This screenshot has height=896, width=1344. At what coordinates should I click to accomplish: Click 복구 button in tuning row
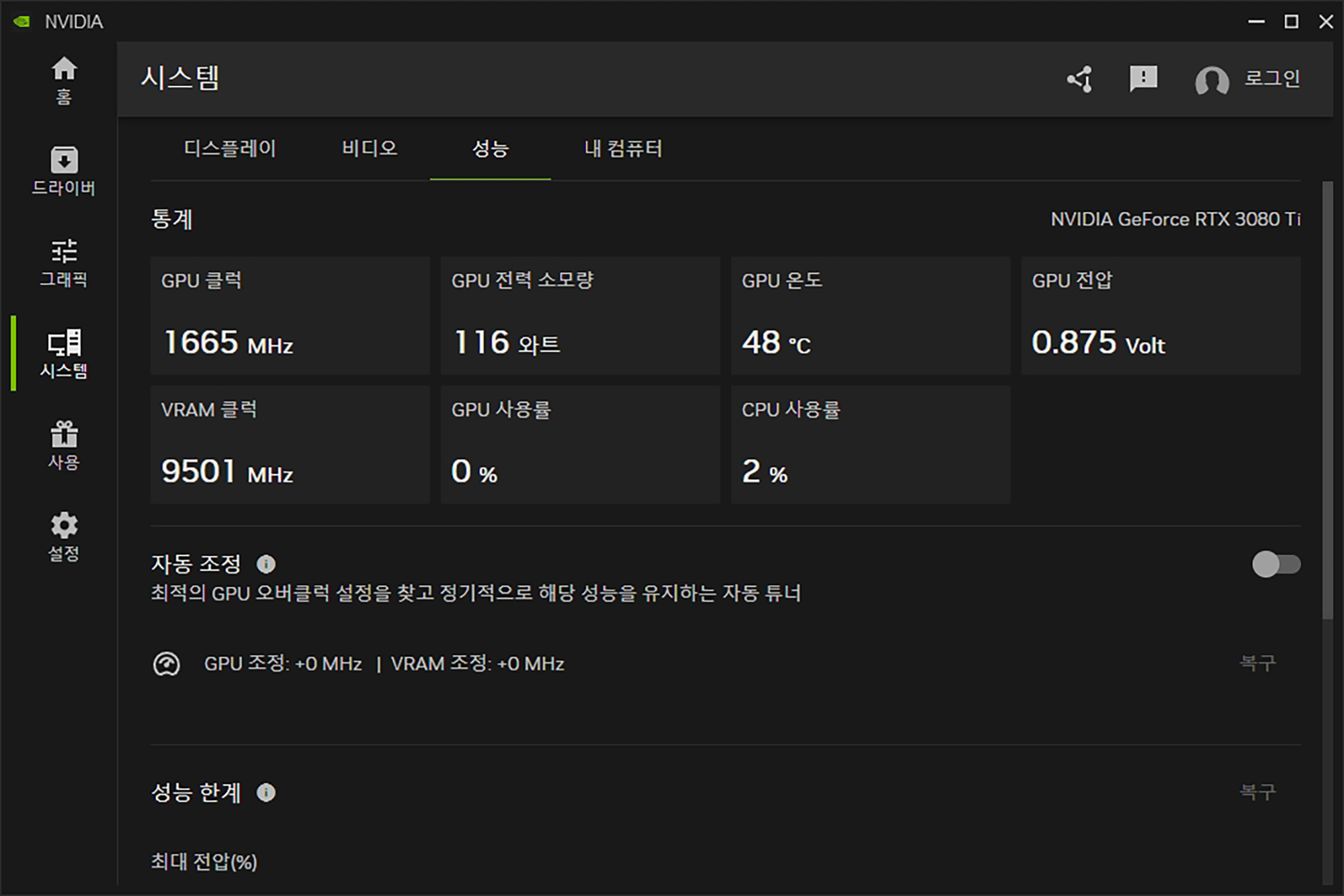[x=1257, y=664]
